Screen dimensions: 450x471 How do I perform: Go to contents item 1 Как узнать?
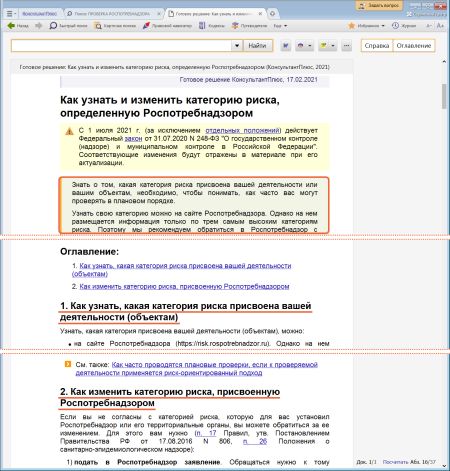tap(182, 270)
